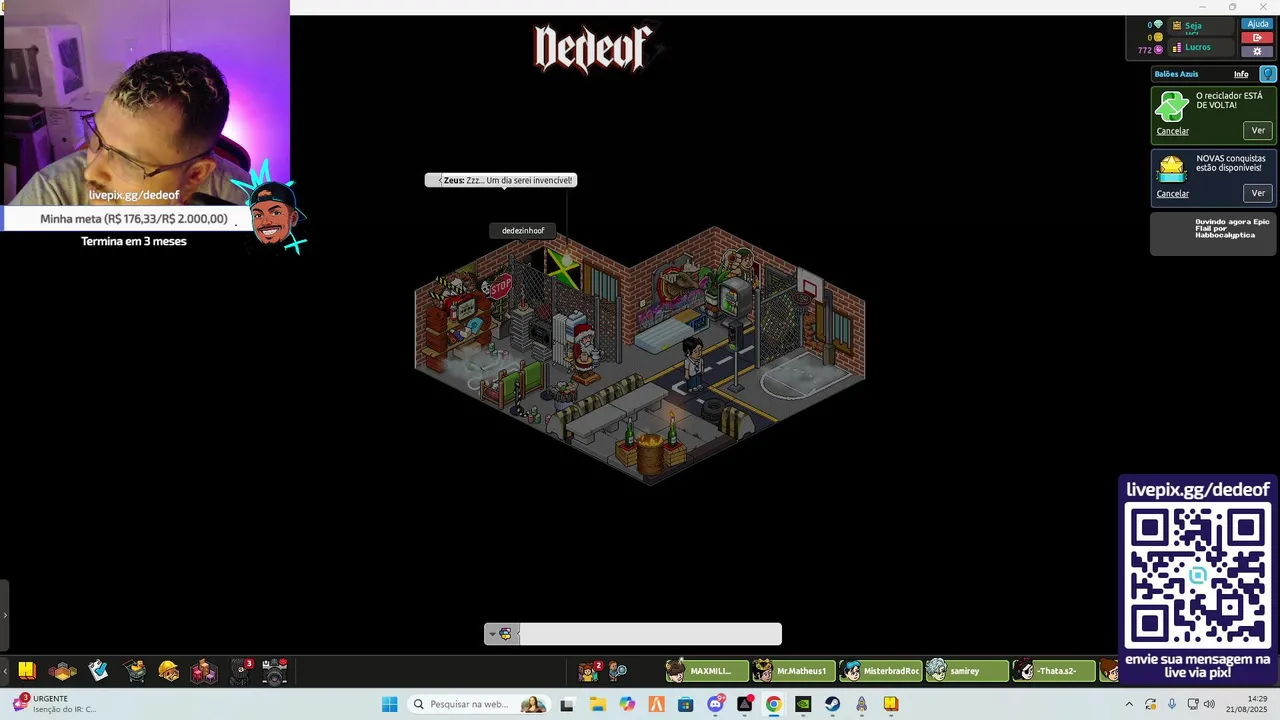Open the shop cart catalog icon
Screen dimensions: 1280x720
(135, 671)
